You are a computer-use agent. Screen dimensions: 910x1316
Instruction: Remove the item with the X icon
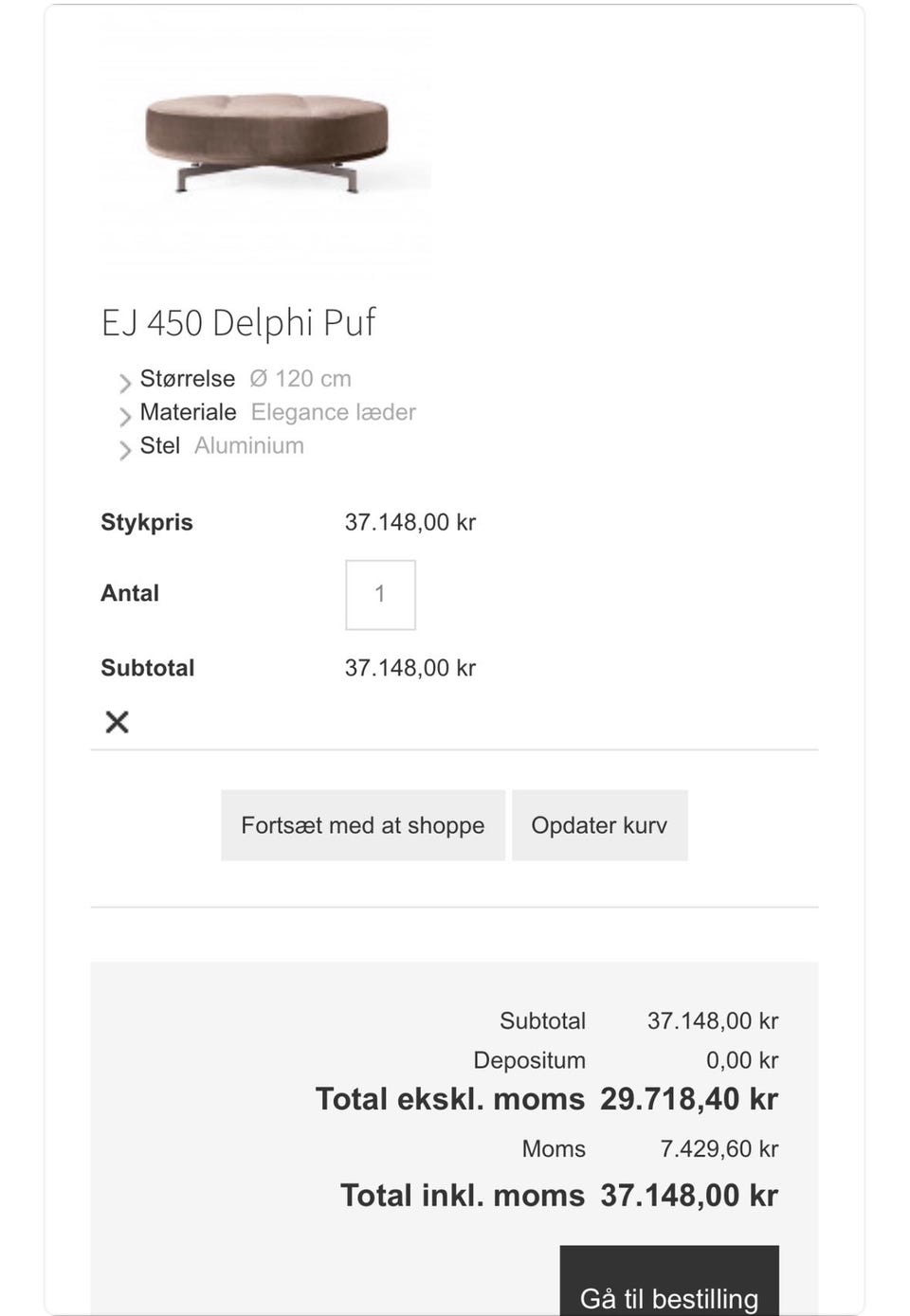(117, 722)
